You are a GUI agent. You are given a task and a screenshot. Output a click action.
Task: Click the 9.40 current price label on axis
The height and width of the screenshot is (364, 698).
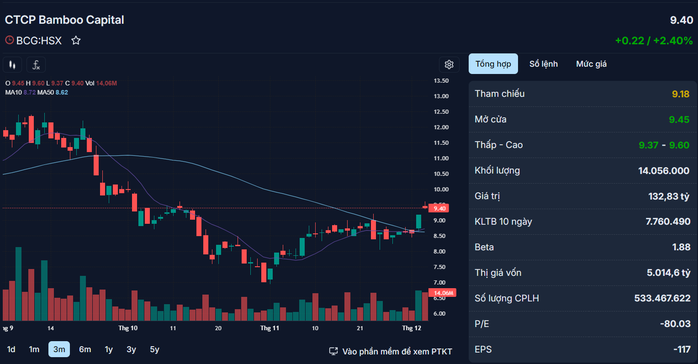click(439, 208)
